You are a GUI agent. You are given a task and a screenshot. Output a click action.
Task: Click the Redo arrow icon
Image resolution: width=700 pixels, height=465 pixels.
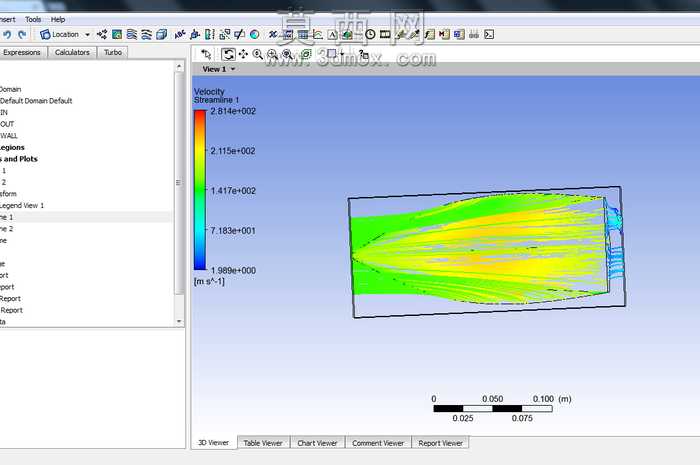tap(22, 34)
